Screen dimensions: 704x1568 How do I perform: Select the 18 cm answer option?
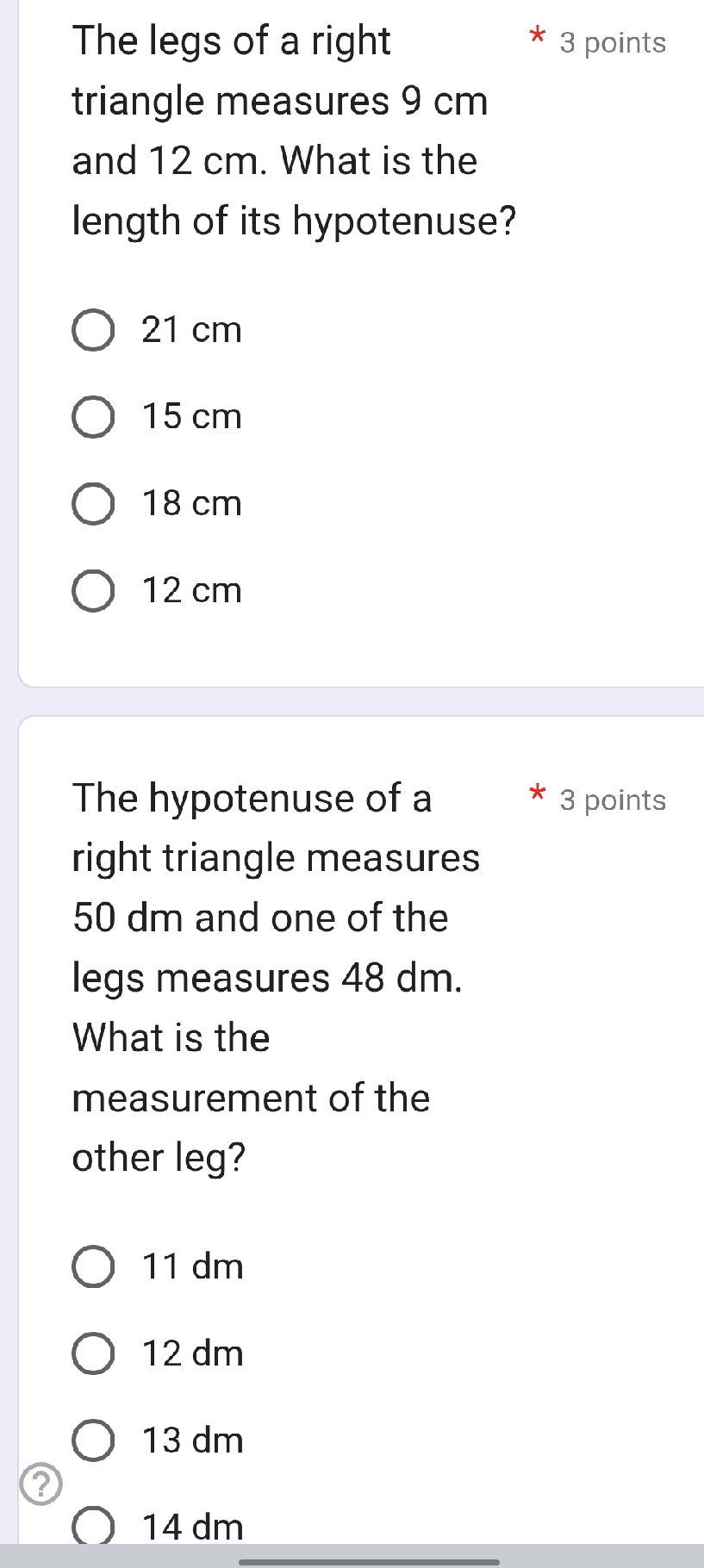[94, 506]
